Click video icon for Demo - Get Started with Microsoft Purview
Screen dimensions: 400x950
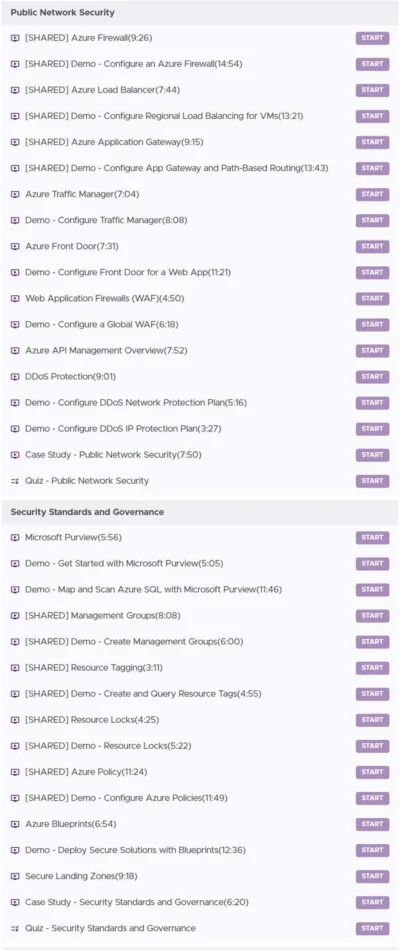(x=15, y=563)
